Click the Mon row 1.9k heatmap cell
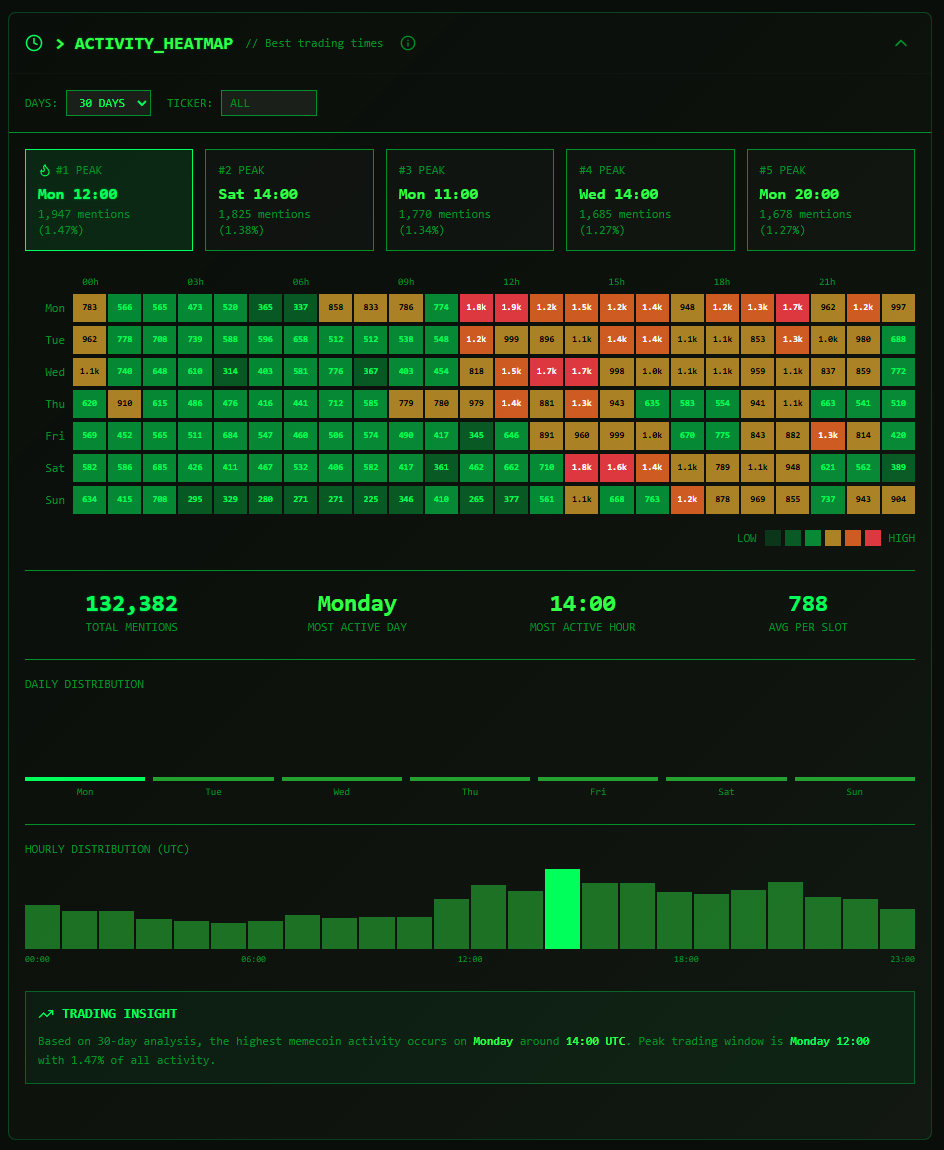The image size is (944, 1150). click(x=511, y=308)
